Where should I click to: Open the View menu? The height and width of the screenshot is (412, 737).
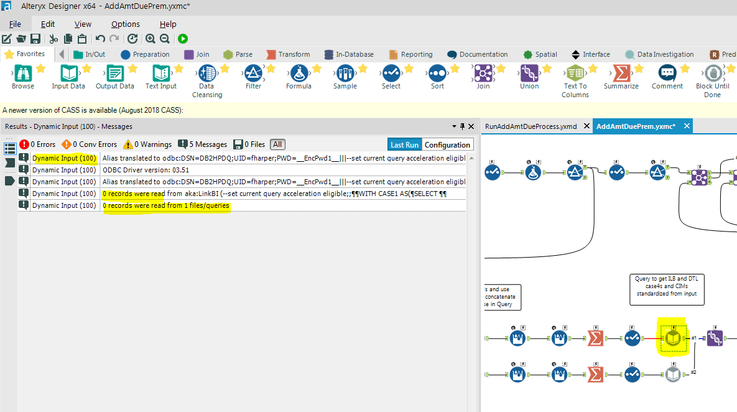[83, 24]
